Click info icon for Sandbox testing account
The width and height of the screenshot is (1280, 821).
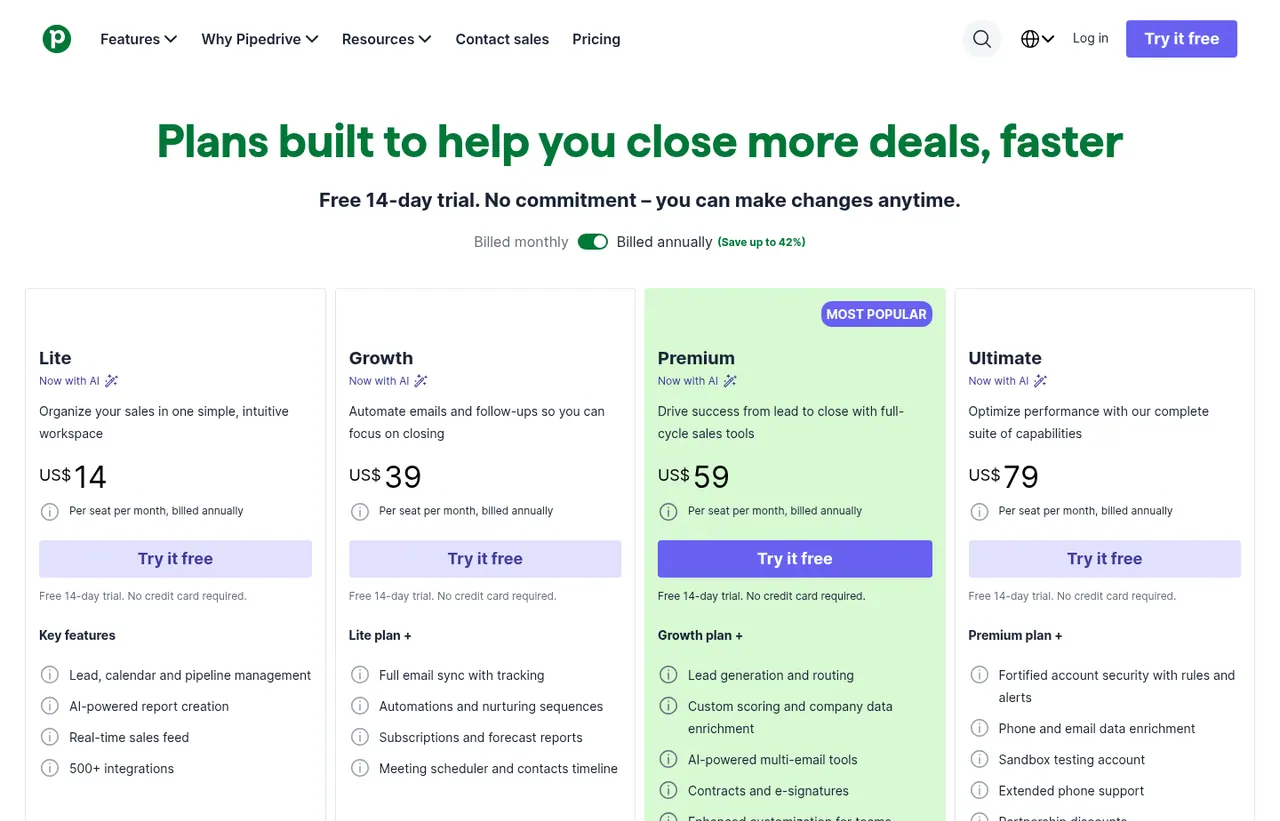click(x=979, y=759)
